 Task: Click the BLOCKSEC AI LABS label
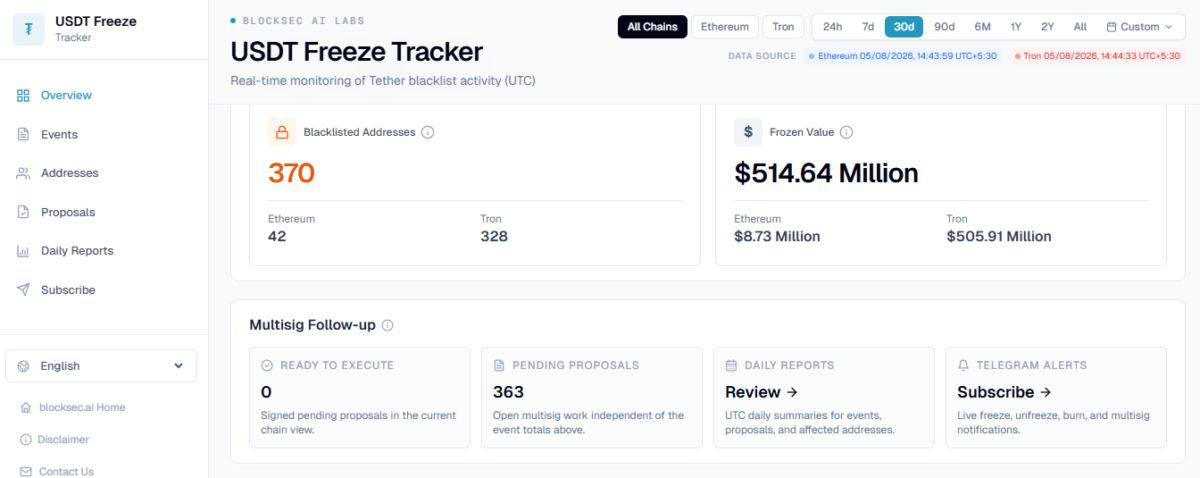pos(304,20)
